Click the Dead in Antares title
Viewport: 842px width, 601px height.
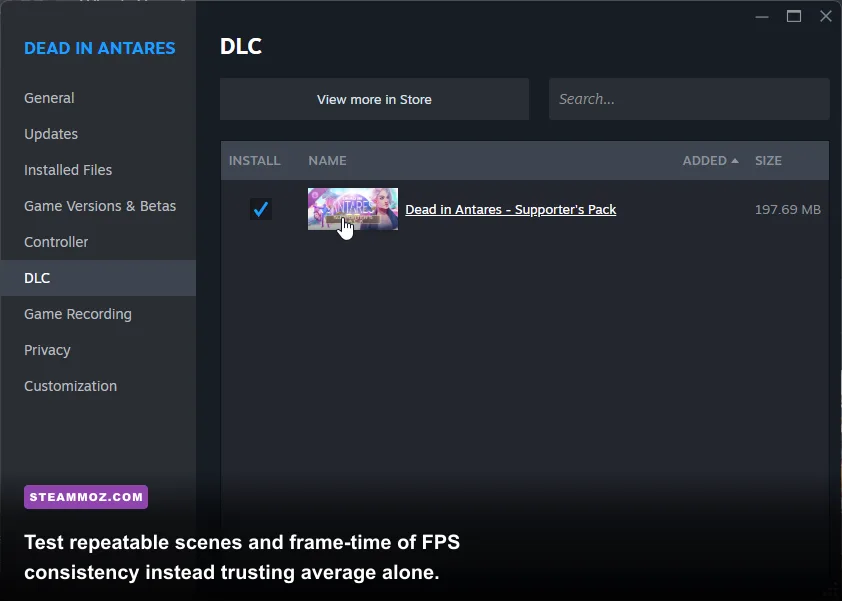100,48
